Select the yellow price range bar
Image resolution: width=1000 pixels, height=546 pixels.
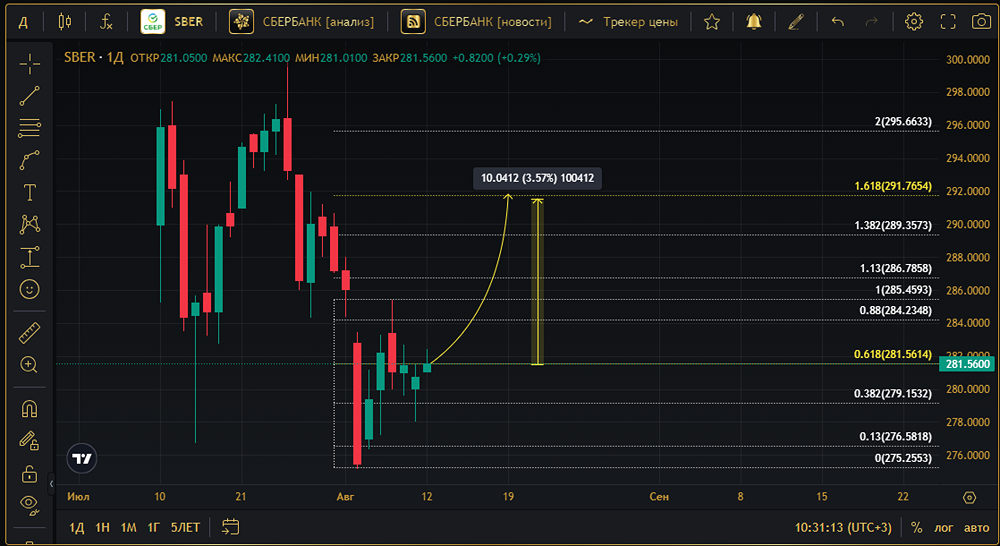point(537,282)
